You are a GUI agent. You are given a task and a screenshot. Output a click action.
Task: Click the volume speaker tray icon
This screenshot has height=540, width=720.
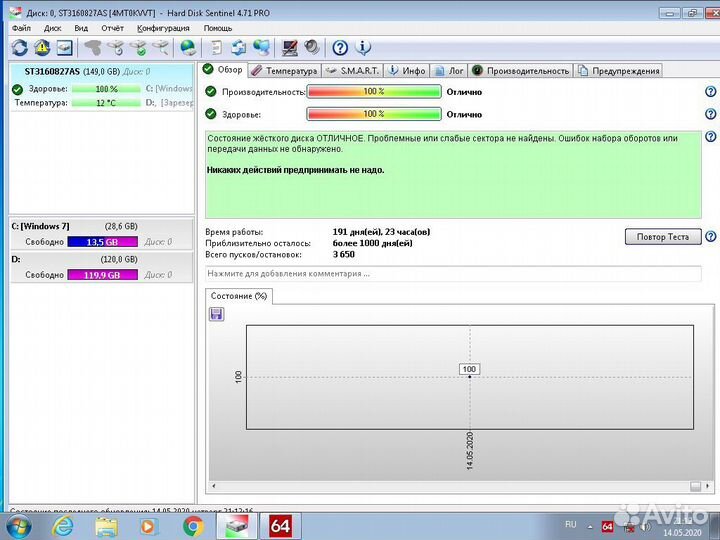point(646,527)
